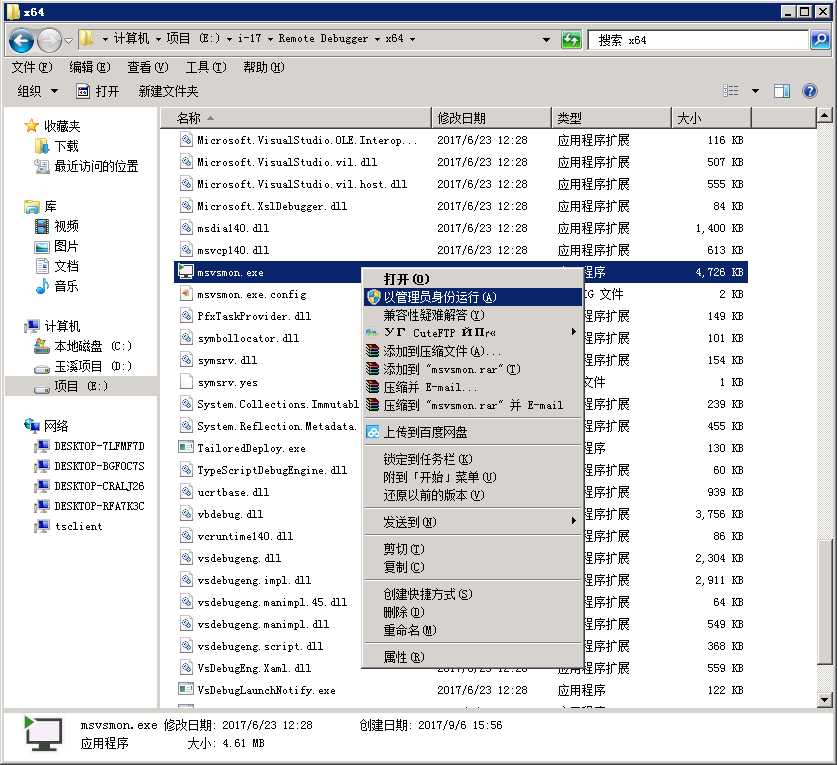Open the 编辑(E) menu
The image size is (837, 765).
tap(90, 67)
